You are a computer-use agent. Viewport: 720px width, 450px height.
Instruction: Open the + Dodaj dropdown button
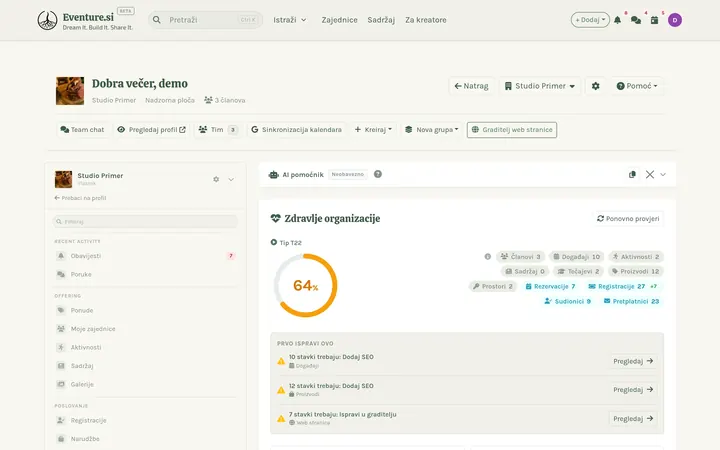590,20
